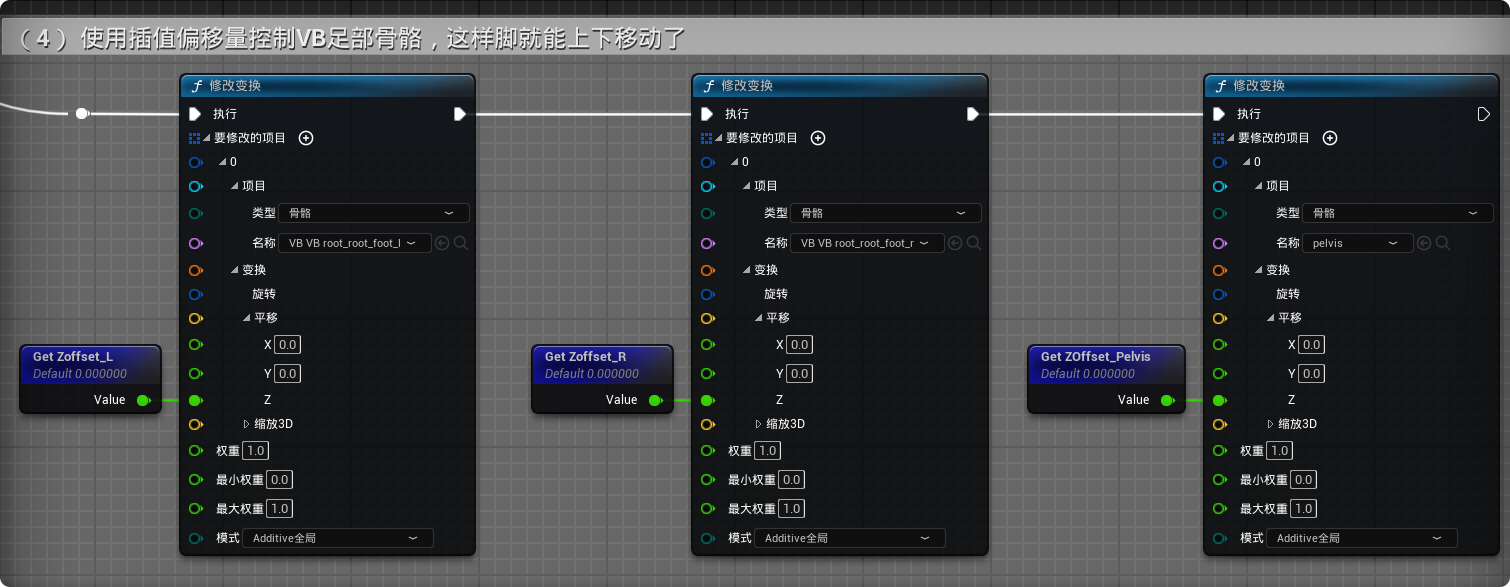The image size is (1510, 587).
Task: Click X value field on VB root_root_foot_l node
Action: (287, 345)
